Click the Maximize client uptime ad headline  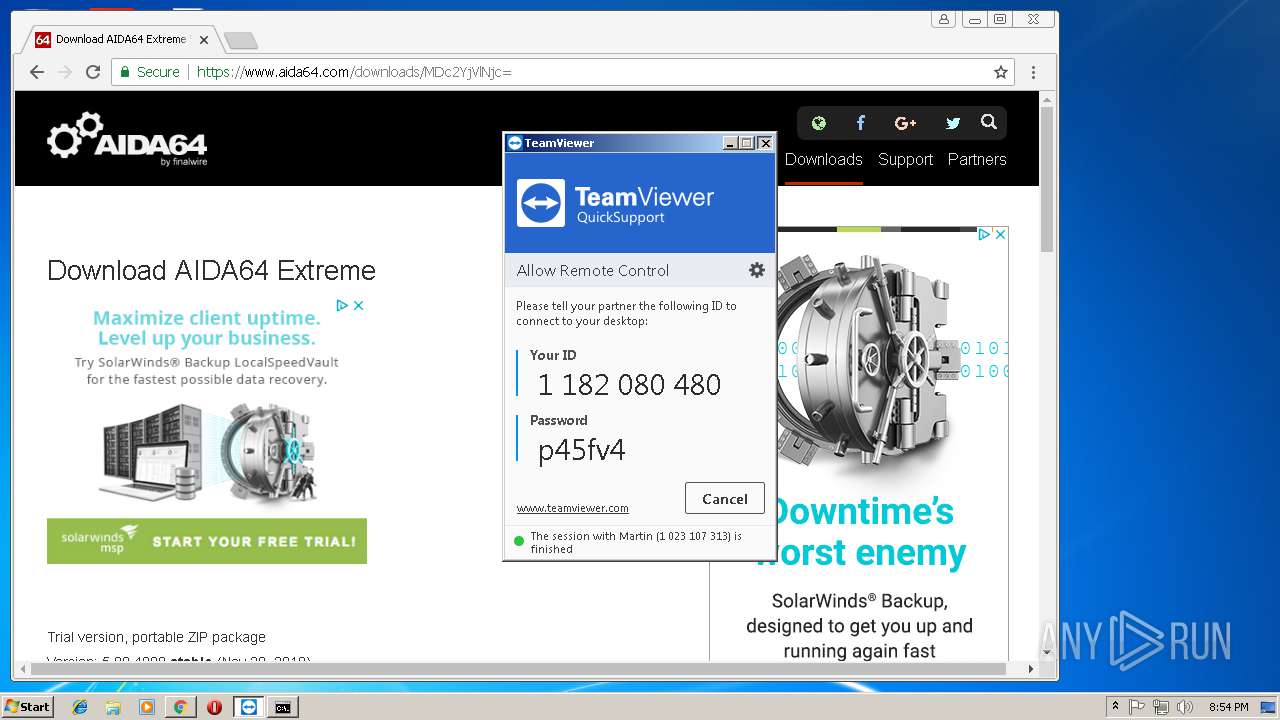coord(207,328)
